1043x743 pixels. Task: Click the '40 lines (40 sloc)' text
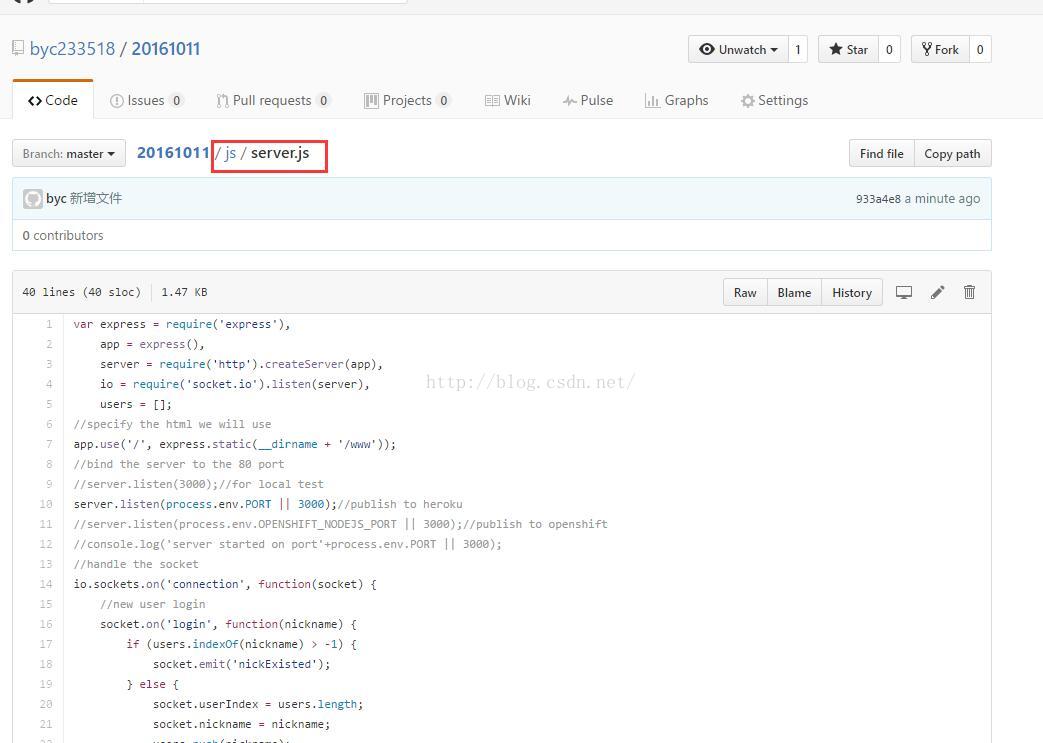82,292
